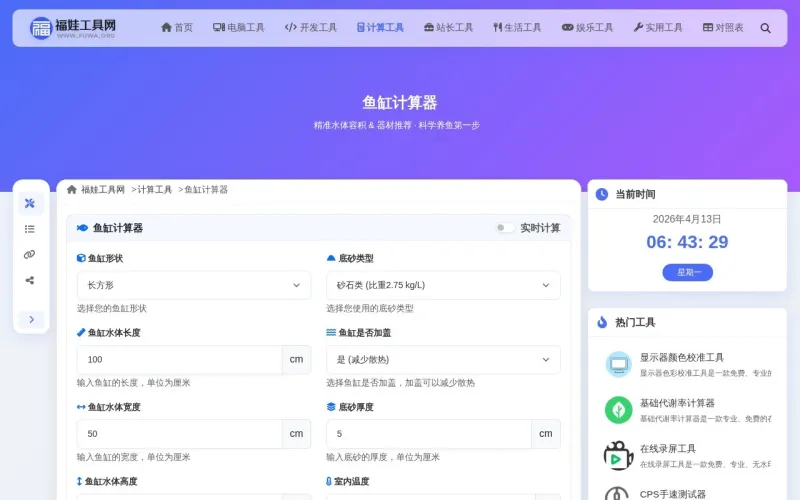Open the 电脑工具 menu
The image size is (800, 500).
[x=238, y=28]
